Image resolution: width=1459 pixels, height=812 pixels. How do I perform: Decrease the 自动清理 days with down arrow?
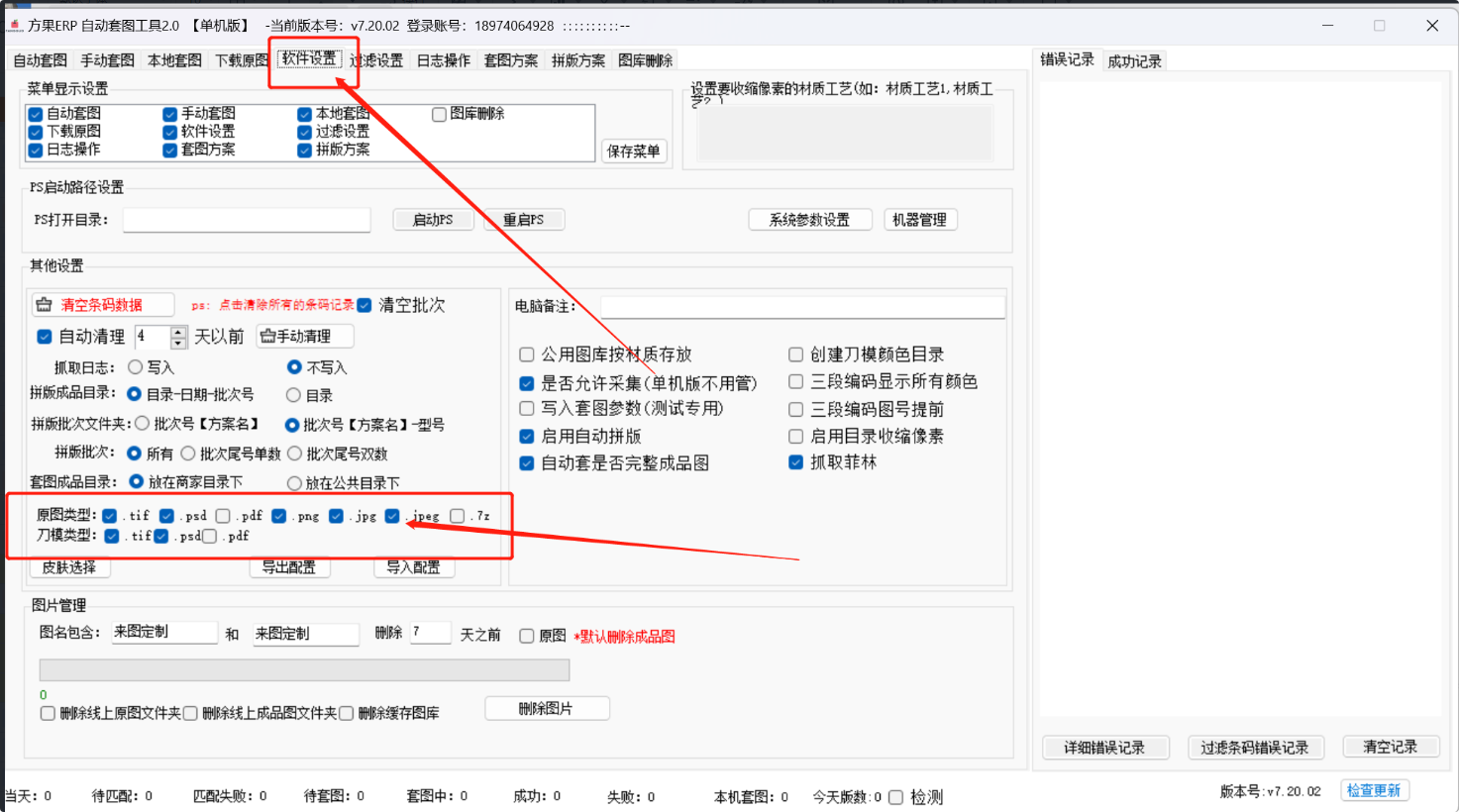(x=178, y=343)
